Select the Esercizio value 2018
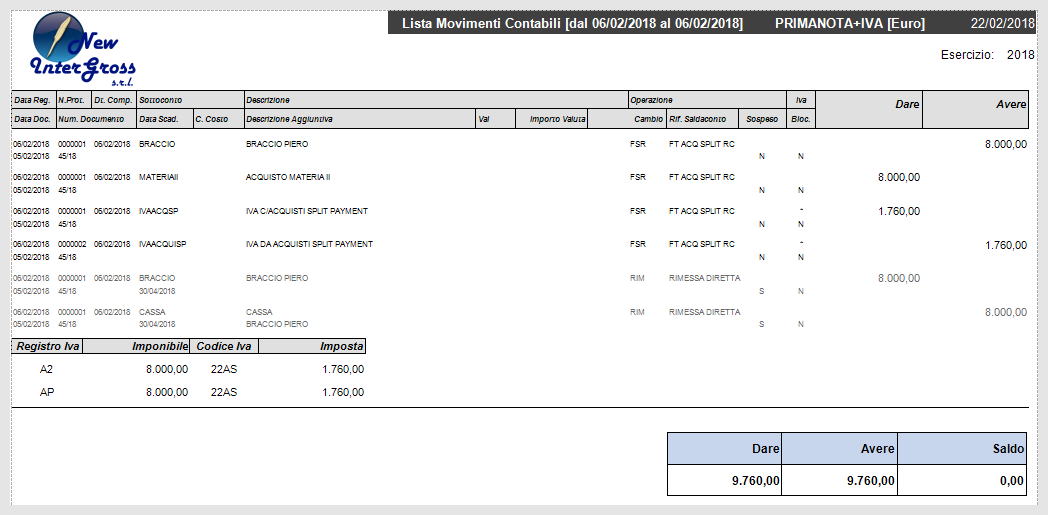This screenshot has height=515, width=1048. coord(1021,55)
